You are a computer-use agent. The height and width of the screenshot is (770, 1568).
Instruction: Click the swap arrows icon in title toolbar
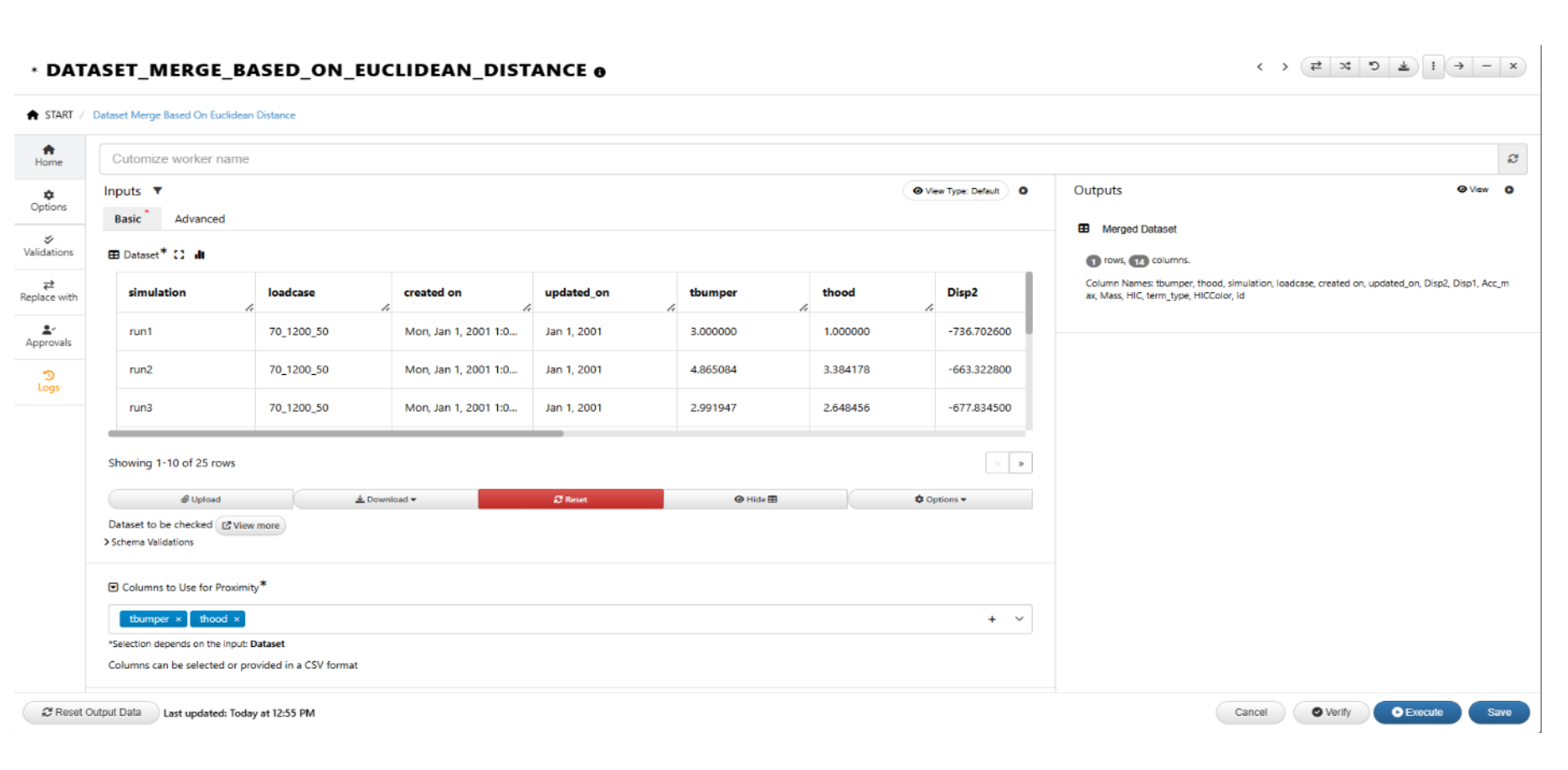[x=1316, y=66]
